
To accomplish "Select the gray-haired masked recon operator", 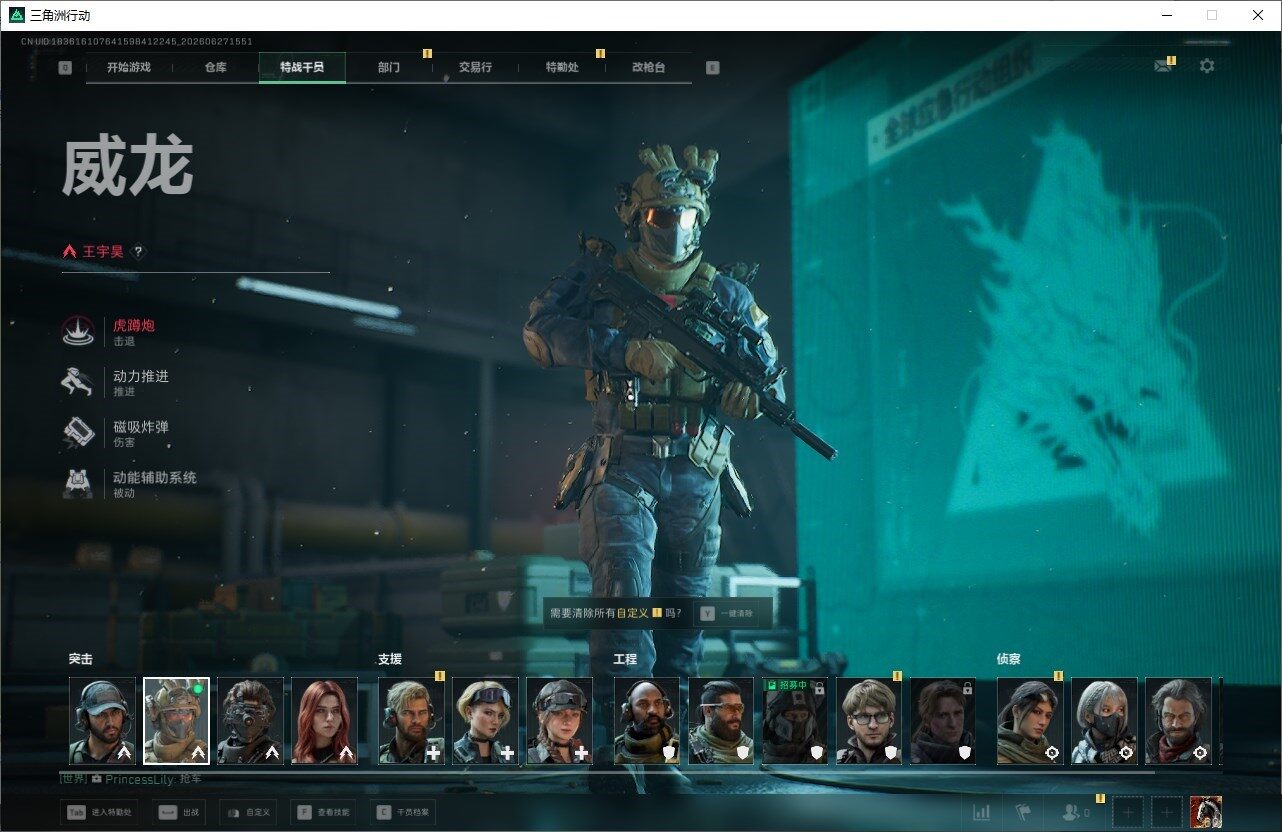I will (1103, 721).
